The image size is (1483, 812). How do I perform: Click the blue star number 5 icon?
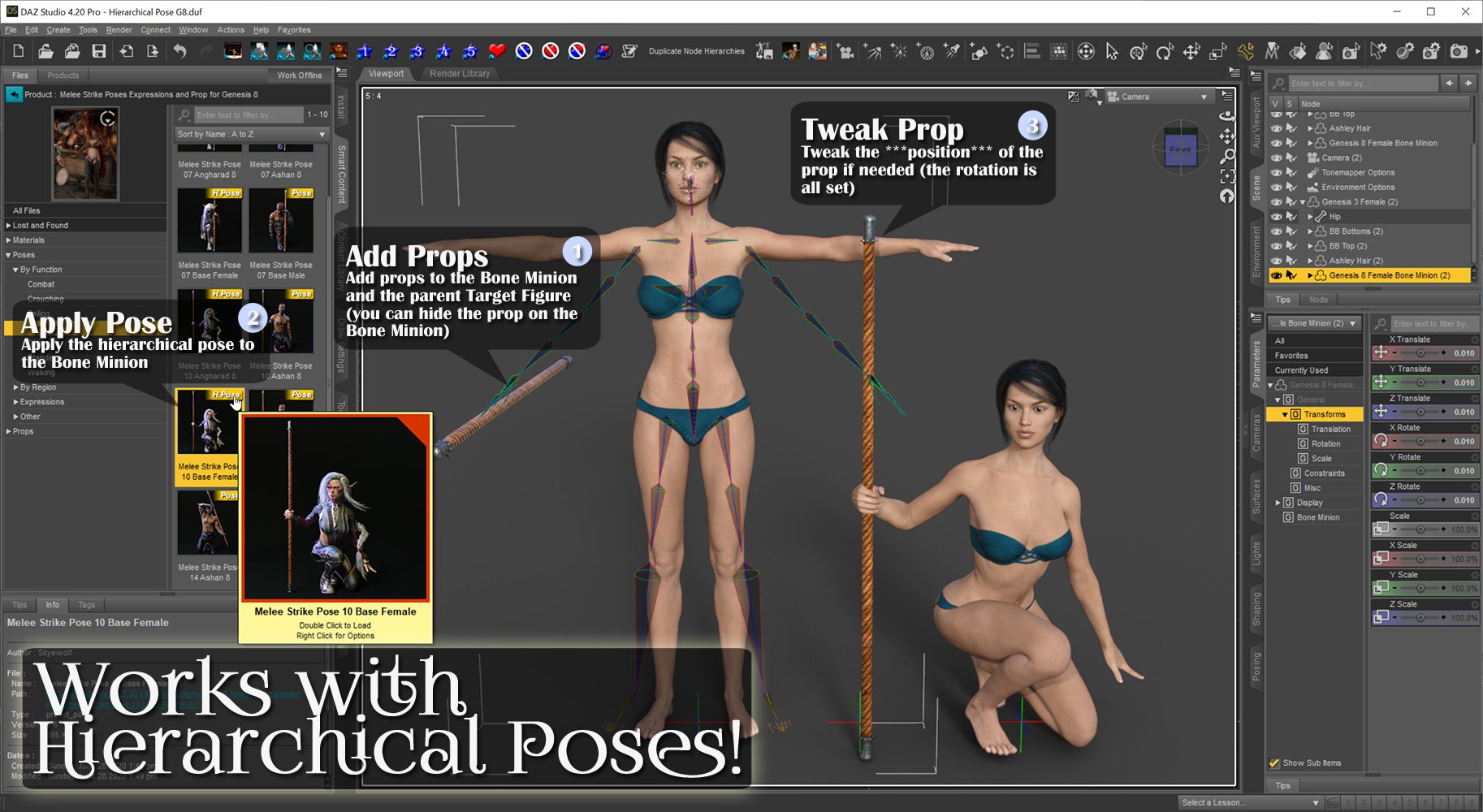pyautogui.click(x=470, y=51)
